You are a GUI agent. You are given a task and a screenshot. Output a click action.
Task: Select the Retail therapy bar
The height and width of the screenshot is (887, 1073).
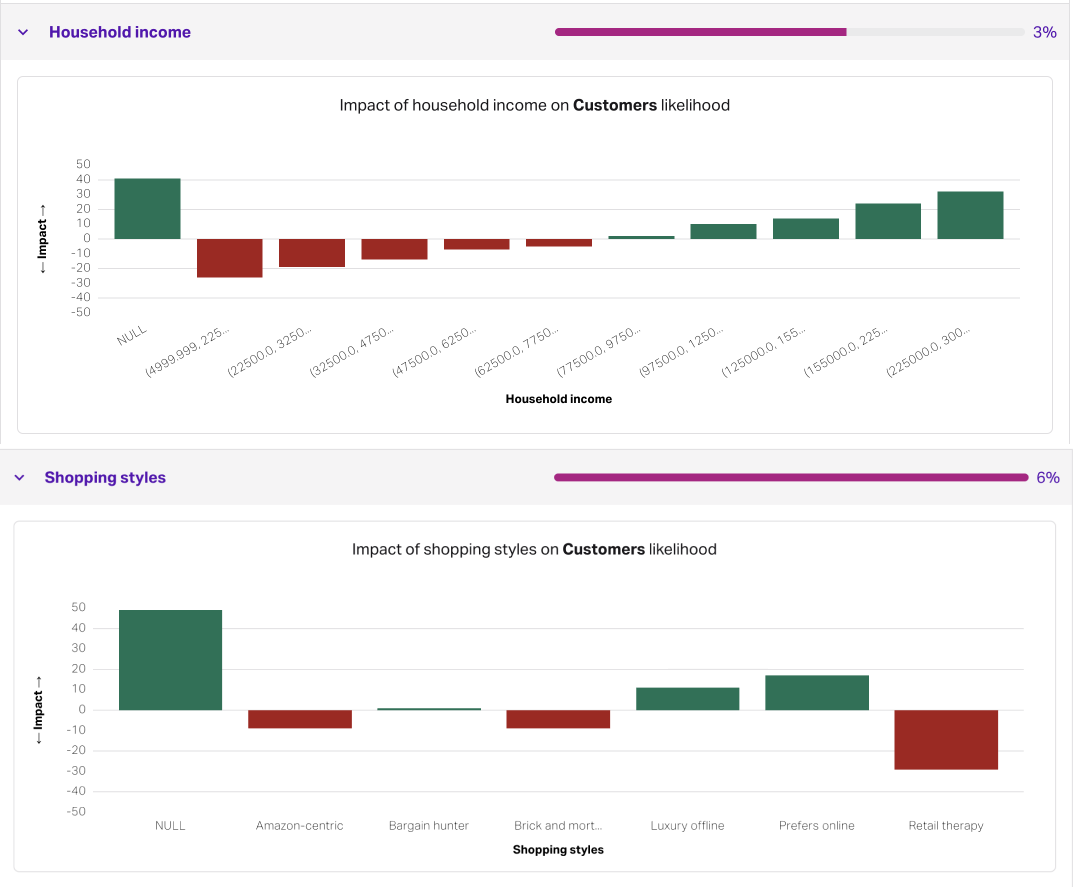tap(946, 740)
